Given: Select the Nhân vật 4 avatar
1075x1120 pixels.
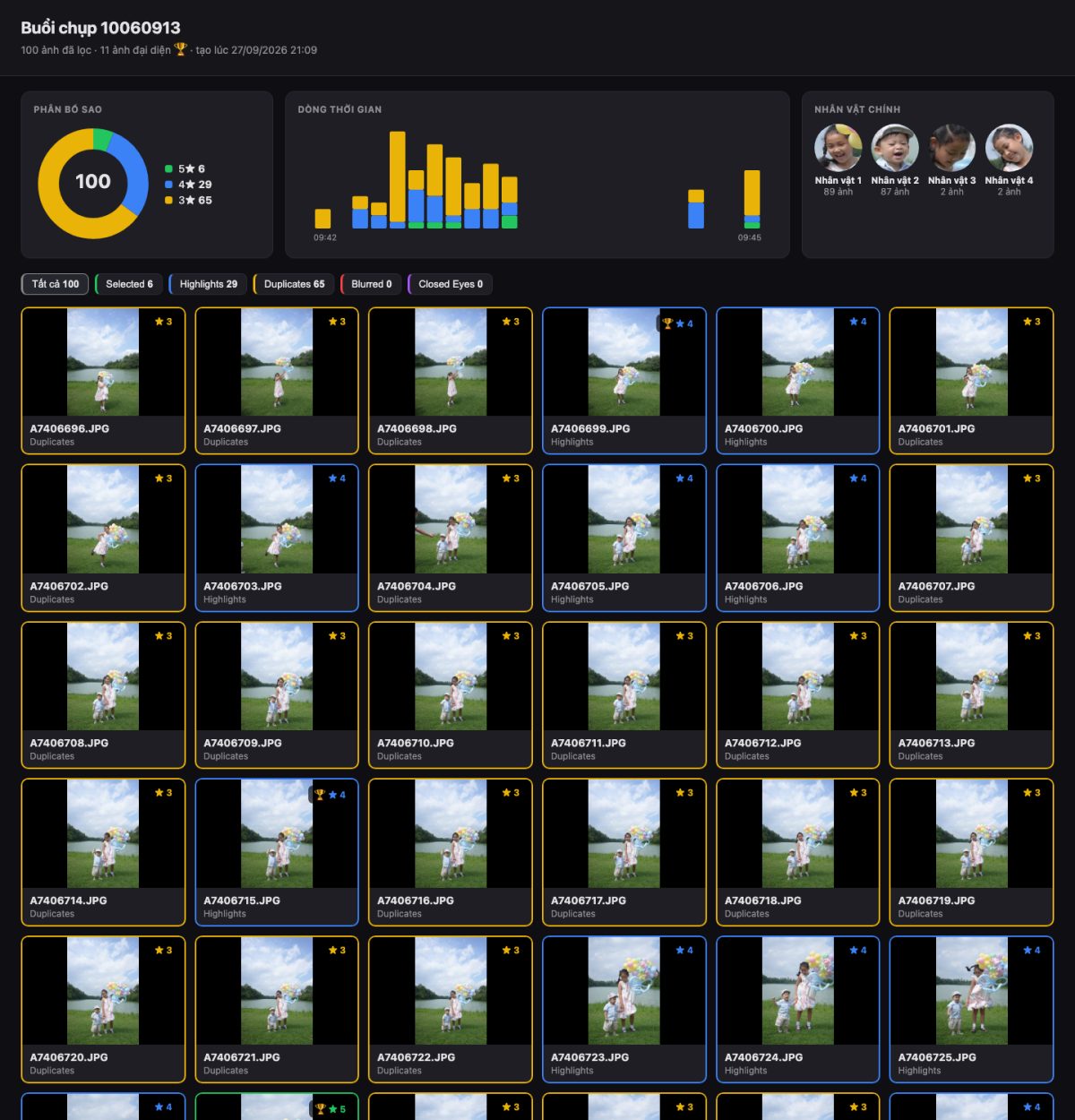Looking at the screenshot, I should coord(1009,148).
